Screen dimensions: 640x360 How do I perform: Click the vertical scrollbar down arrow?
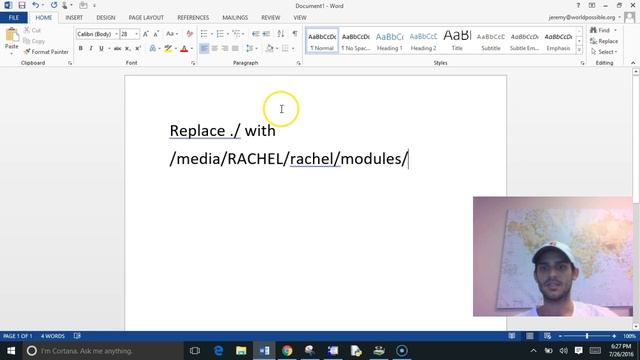tap(636, 326)
